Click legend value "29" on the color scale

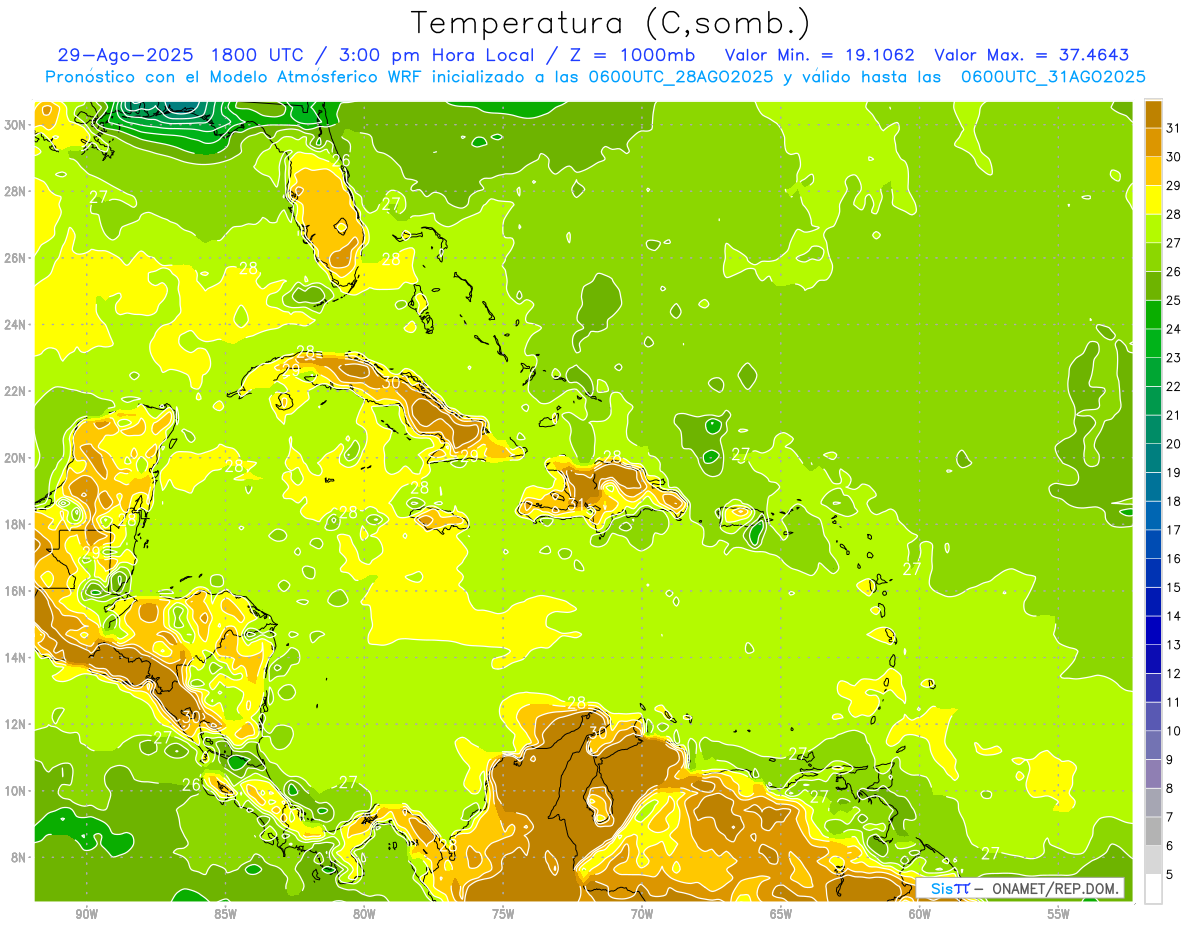(x=1174, y=186)
